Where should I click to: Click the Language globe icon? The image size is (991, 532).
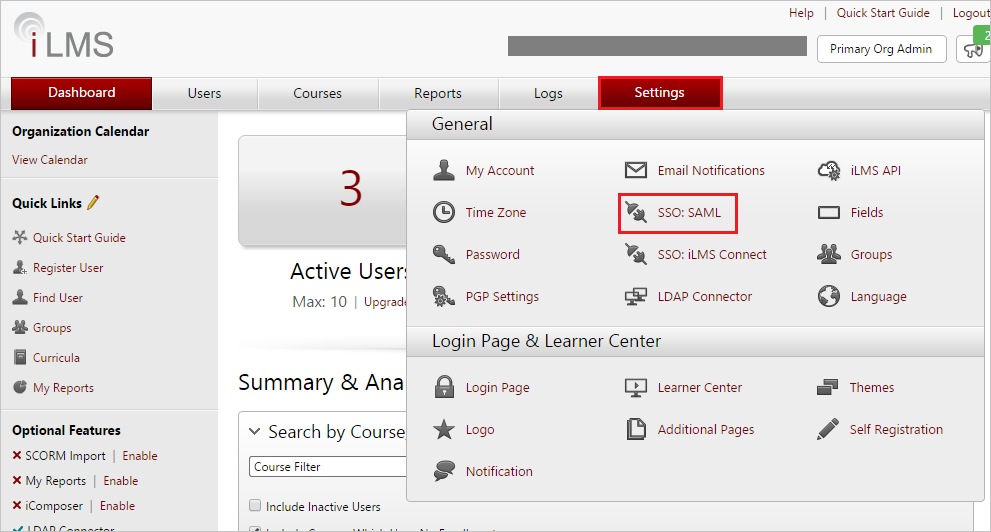click(x=829, y=296)
